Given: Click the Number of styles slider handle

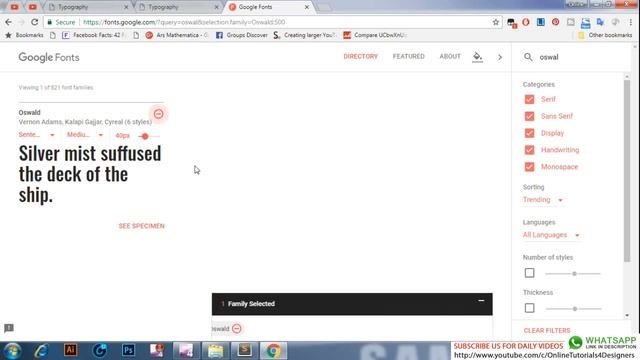Looking at the screenshot, I should [574, 273].
